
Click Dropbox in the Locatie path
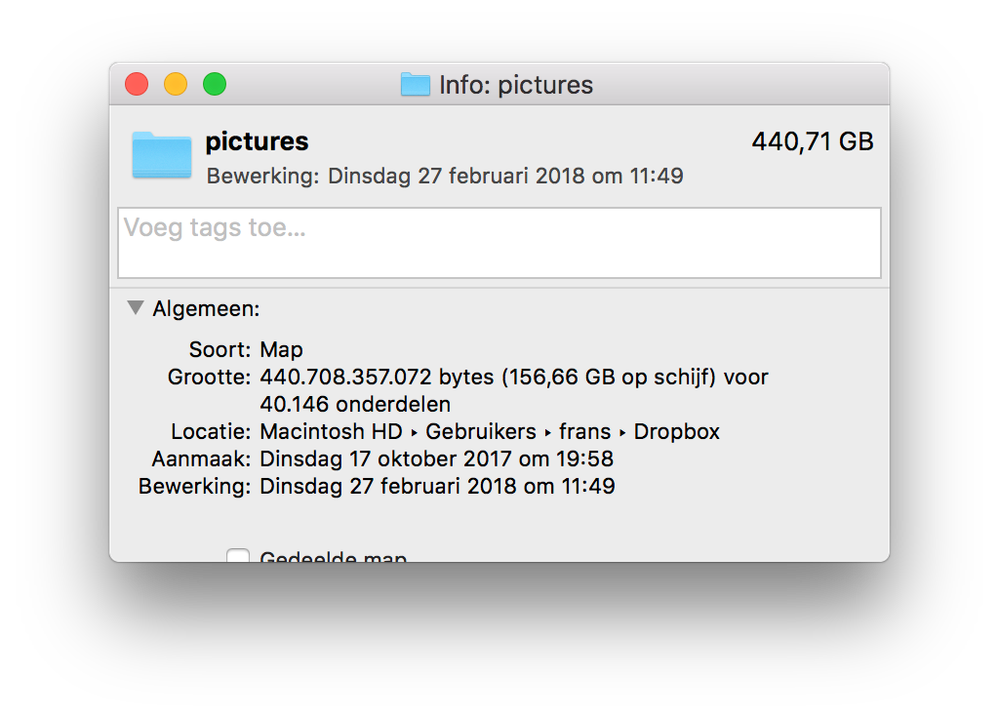pyautogui.click(x=677, y=432)
